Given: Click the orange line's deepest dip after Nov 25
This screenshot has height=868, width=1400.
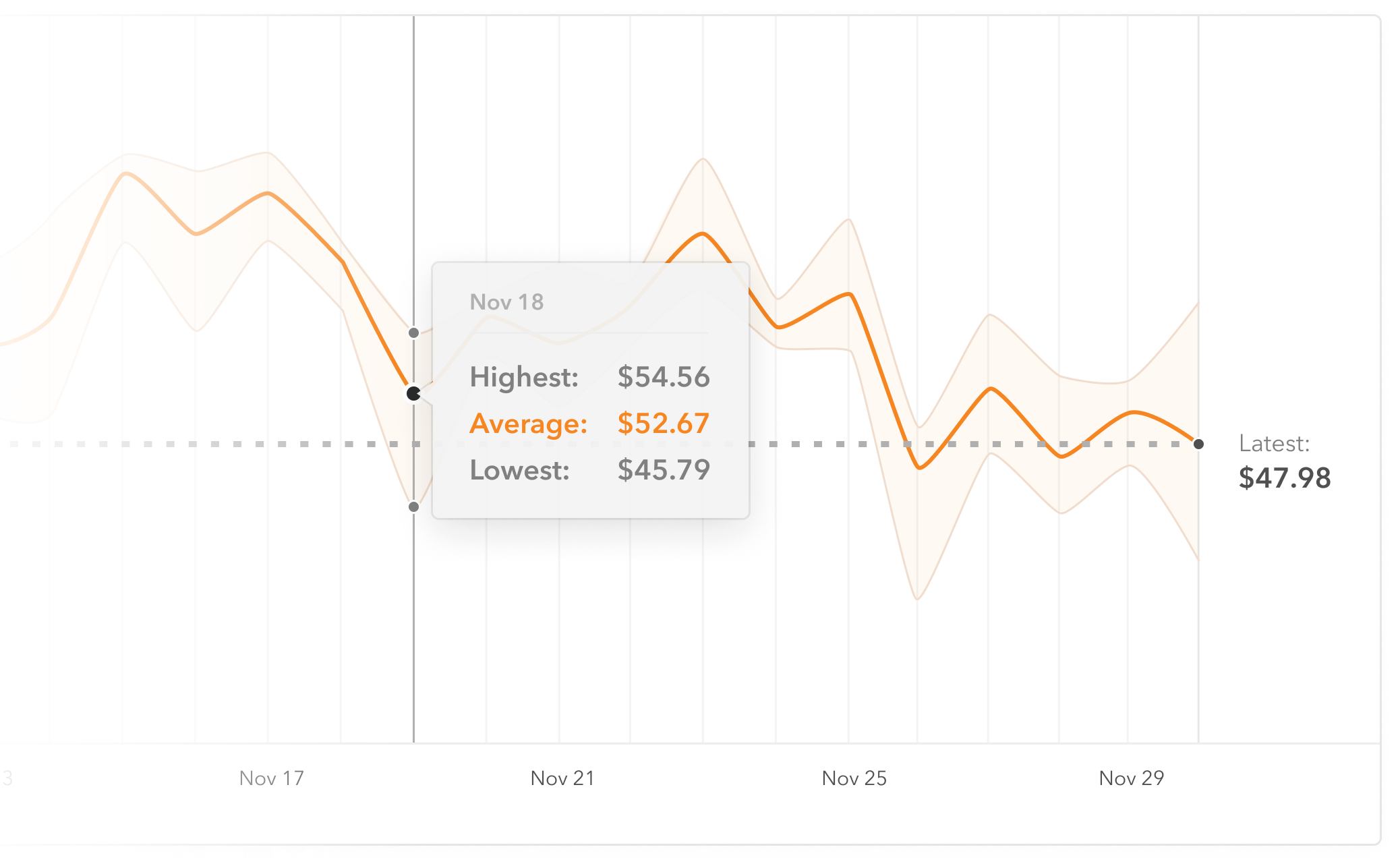Looking at the screenshot, I should point(919,467).
